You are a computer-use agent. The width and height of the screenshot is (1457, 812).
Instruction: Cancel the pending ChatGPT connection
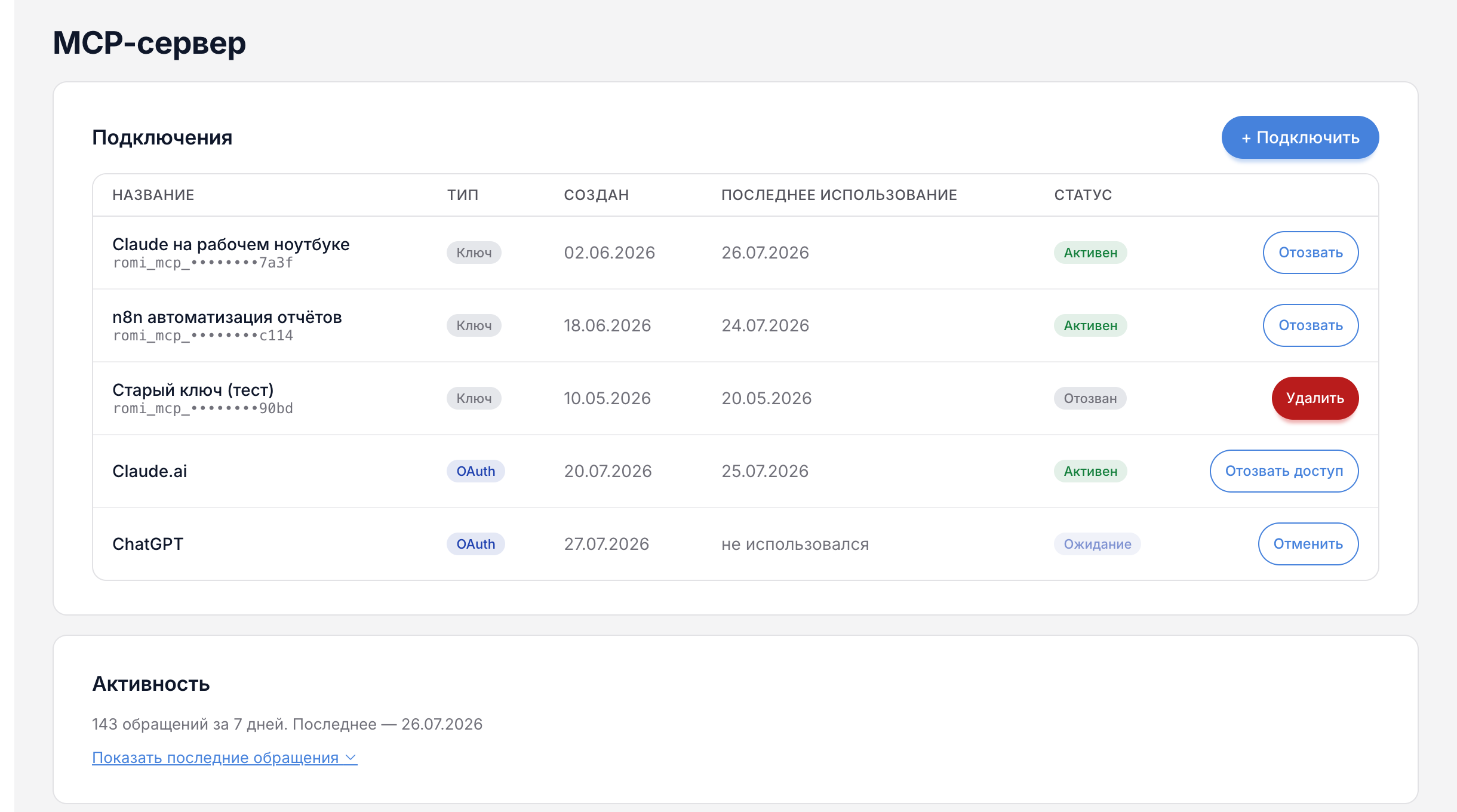pos(1308,544)
